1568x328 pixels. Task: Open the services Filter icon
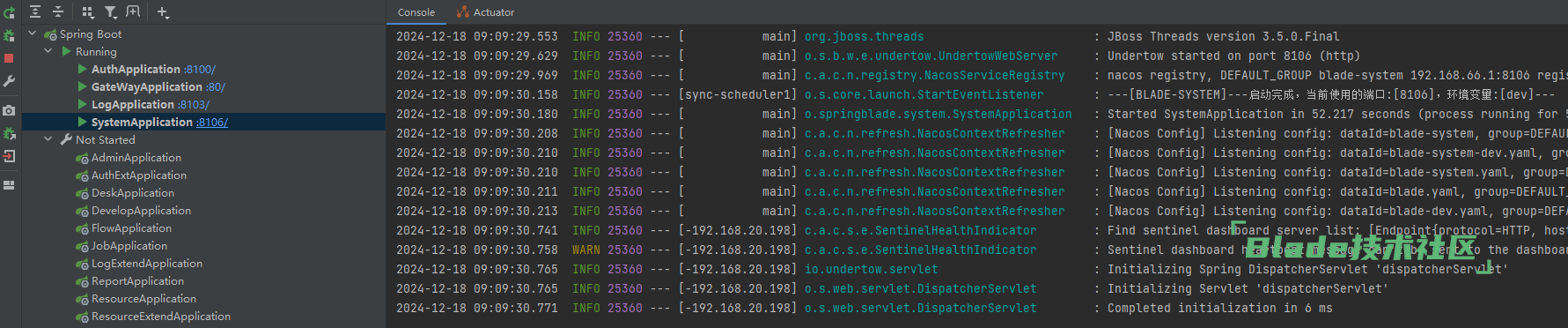111,11
